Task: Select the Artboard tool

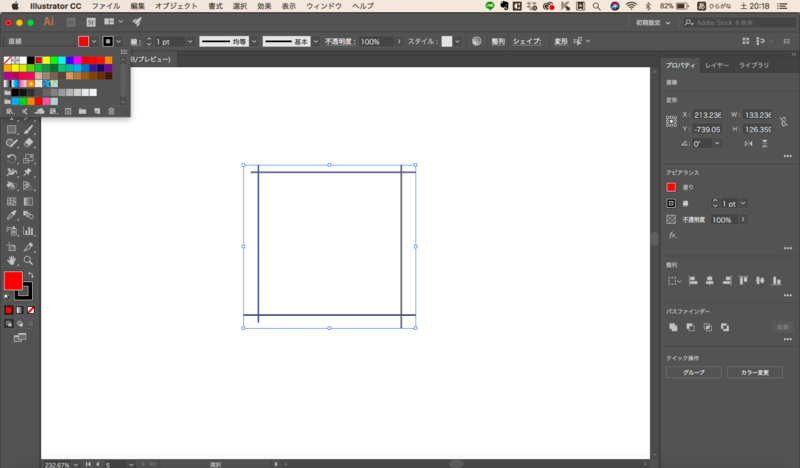Action: click(11, 247)
